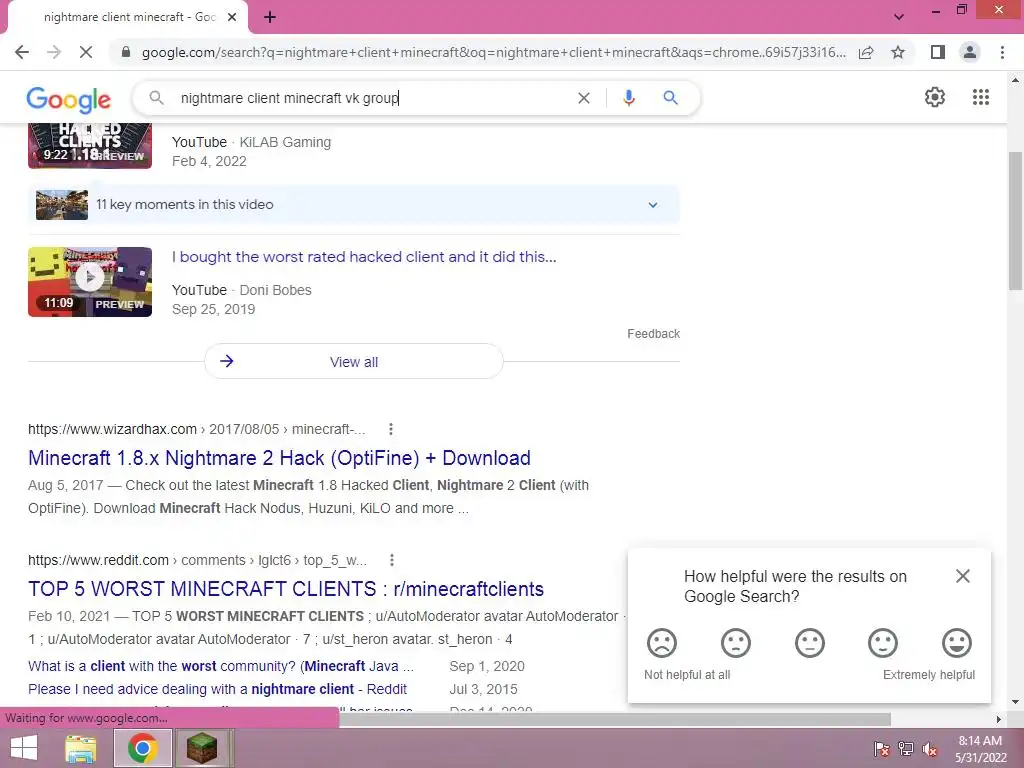
Task: Rate results as Not helpful at all face
Action: point(662,643)
